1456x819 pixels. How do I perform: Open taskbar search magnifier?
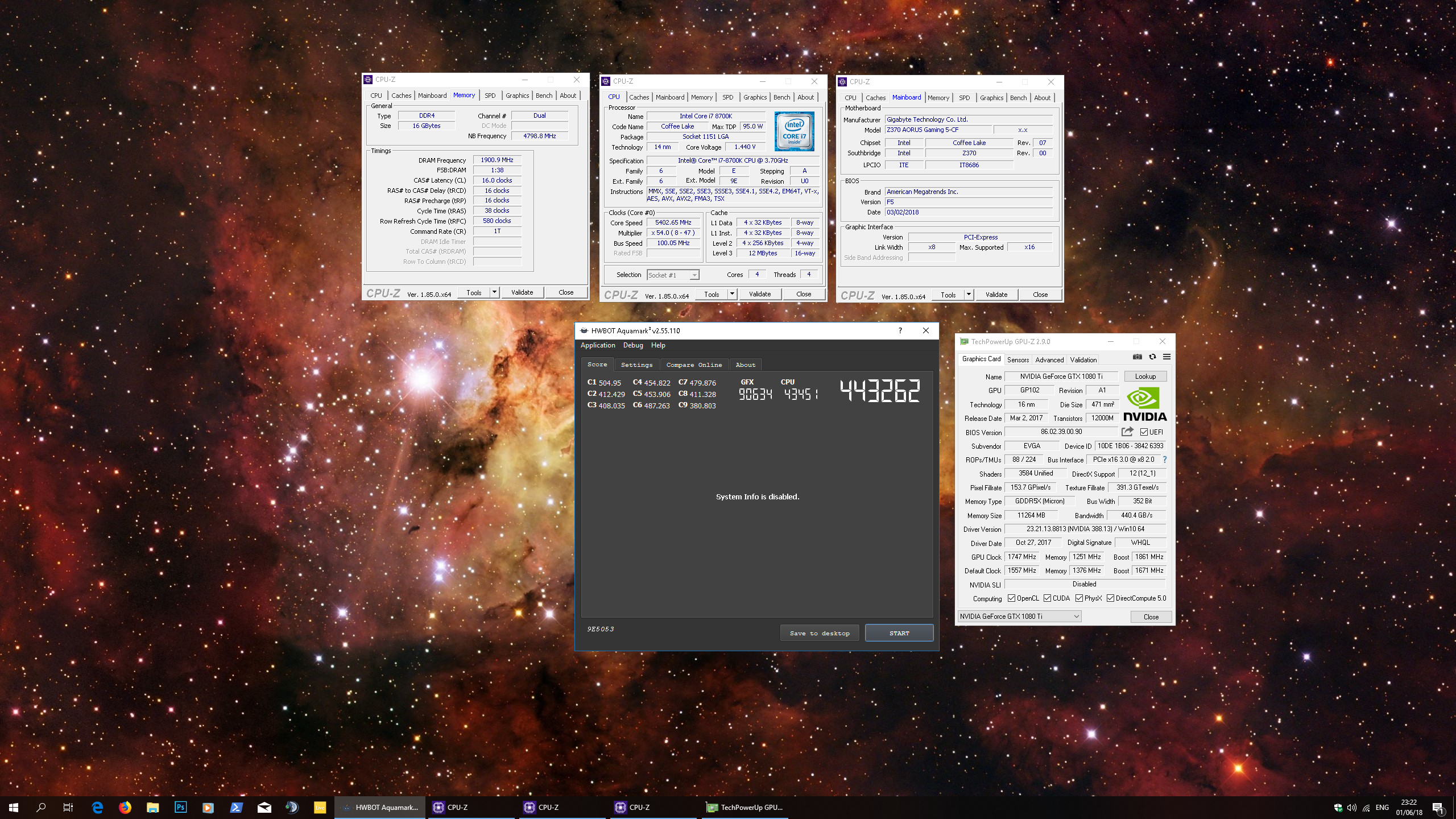pyautogui.click(x=41, y=807)
